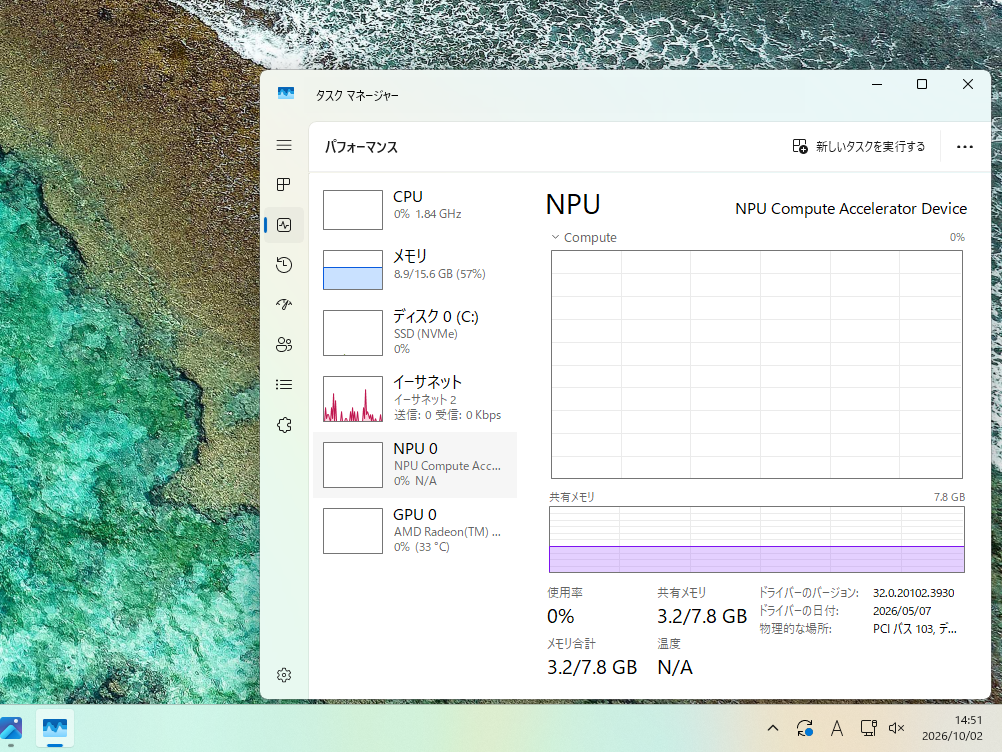Open the blue landscape app in the taskbar
1002x752 pixels.
coord(11,728)
